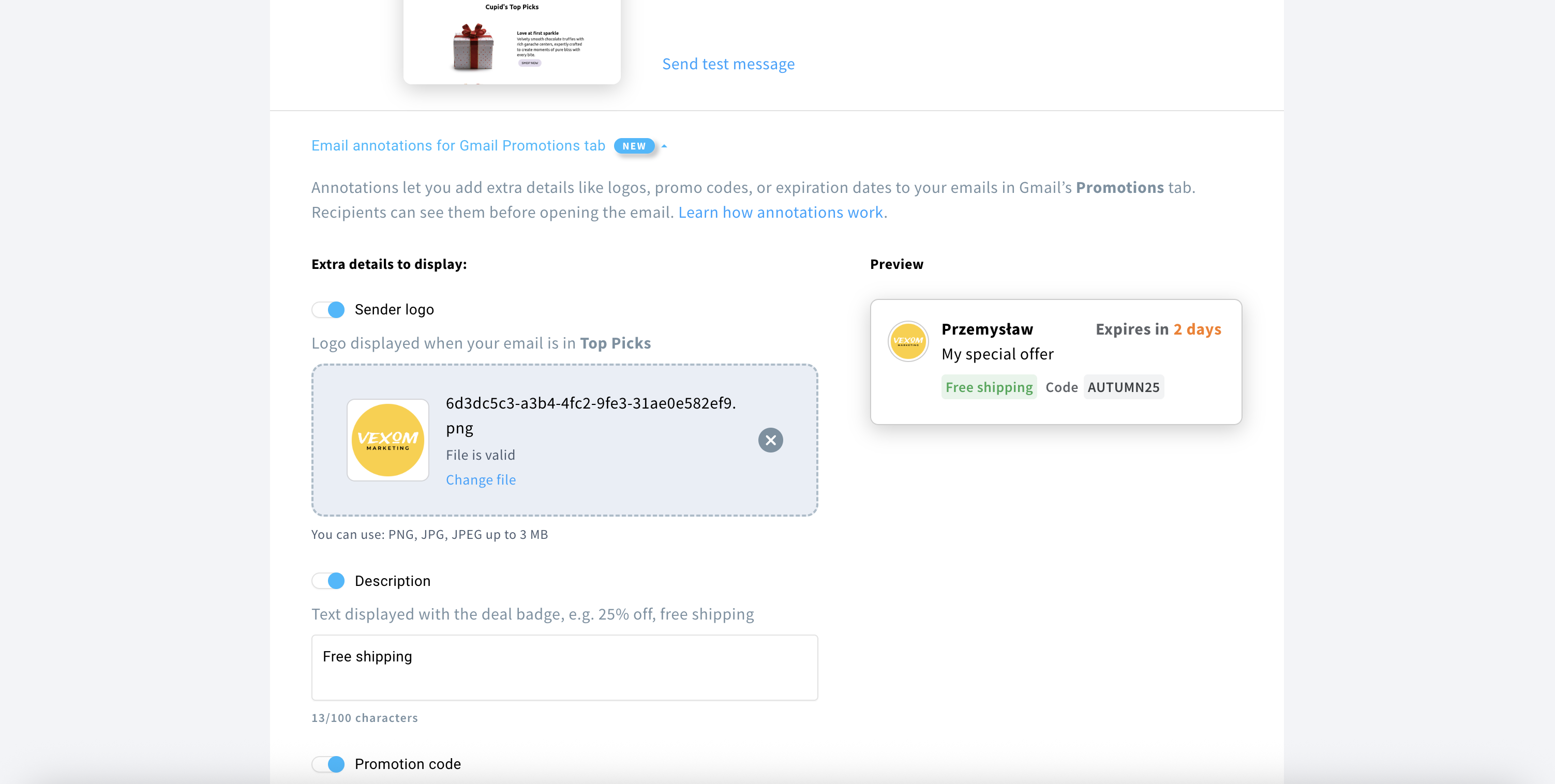Click the green Free shipping badge in preview
The width and height of the screenshot is (1555, 784).
click(989, 387)
